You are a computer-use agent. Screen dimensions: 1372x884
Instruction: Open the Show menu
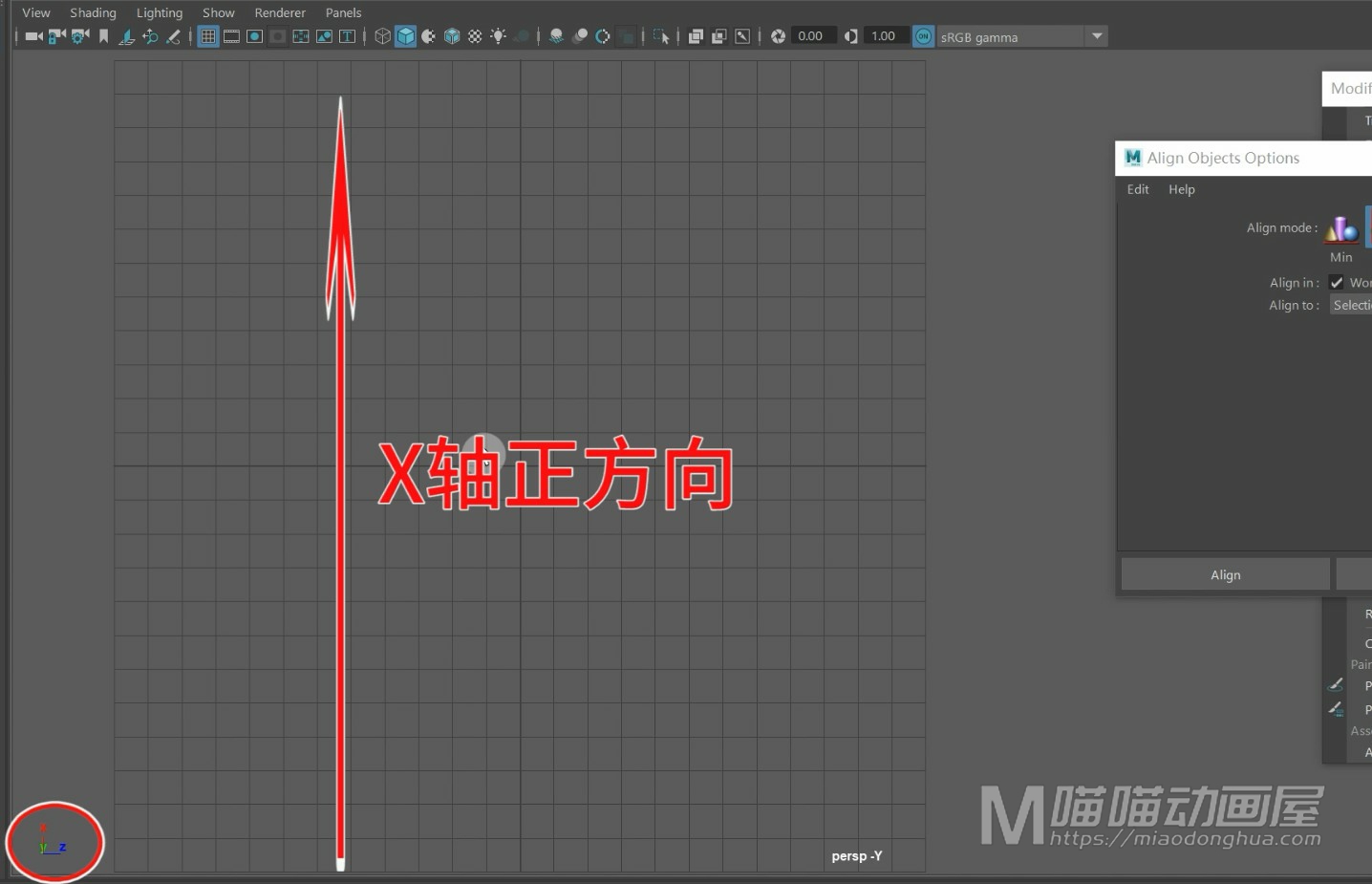[219, 12]
